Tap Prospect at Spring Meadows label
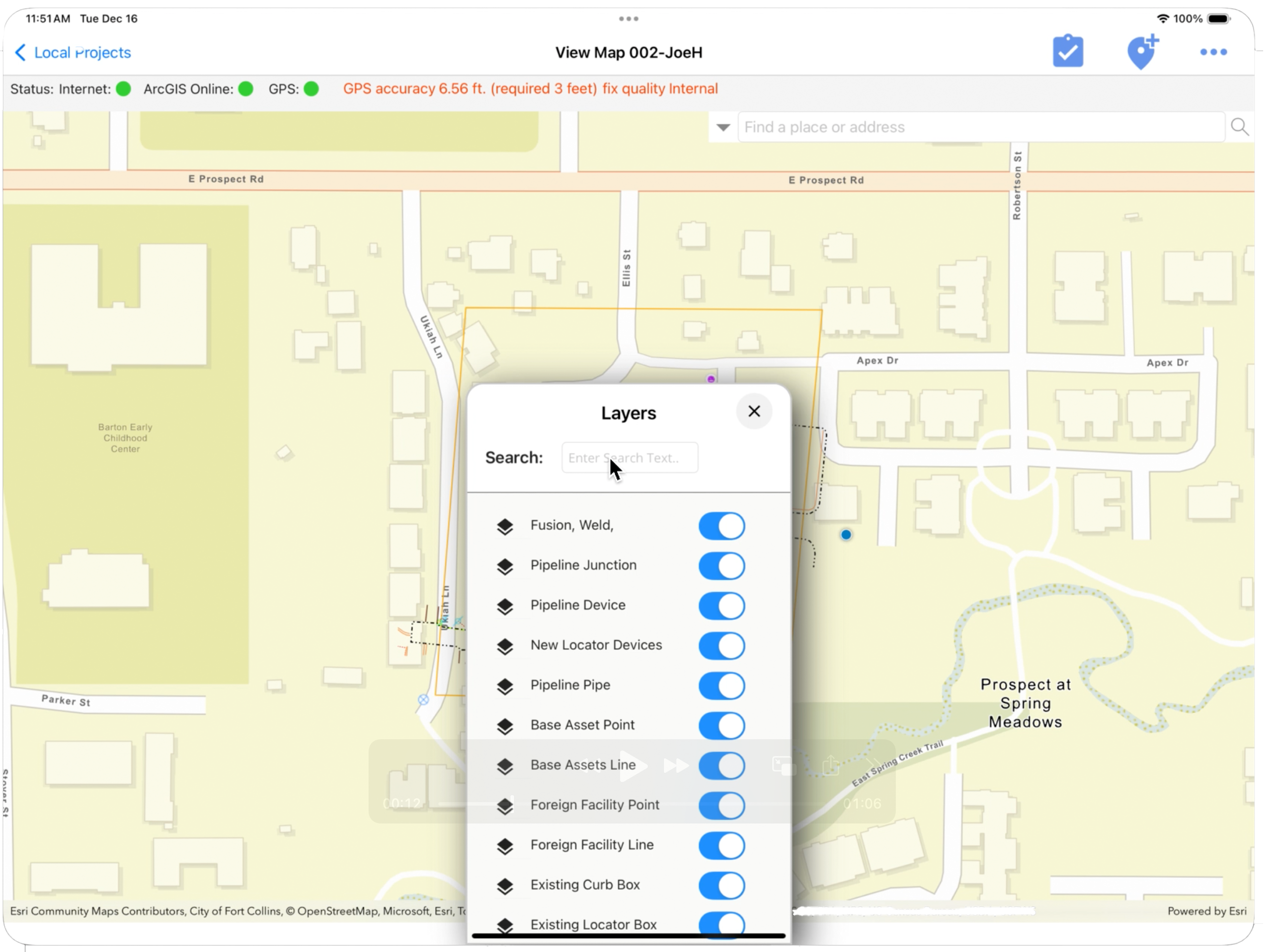Viewport: 1275px width, 952px height. (x=1025, y=703)
